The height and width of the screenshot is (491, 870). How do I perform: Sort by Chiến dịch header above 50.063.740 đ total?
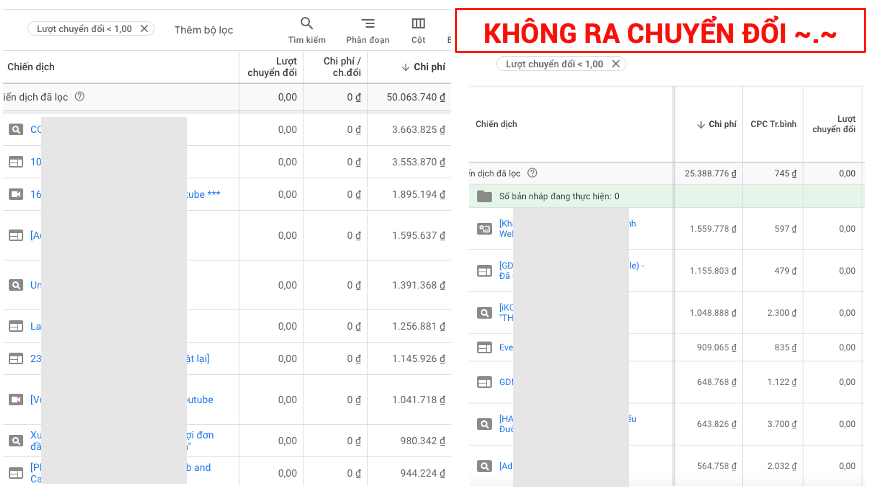pos(31,67)
